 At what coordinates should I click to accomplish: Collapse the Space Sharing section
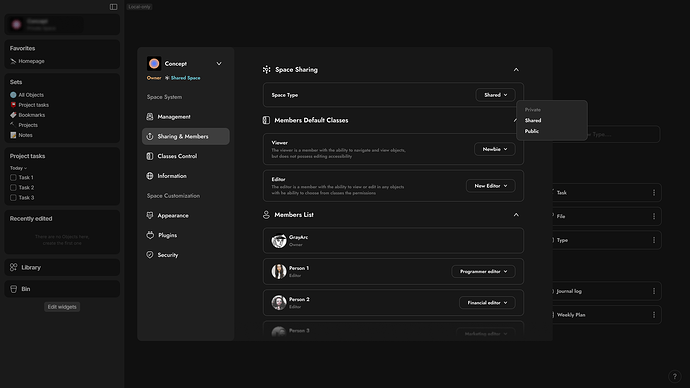[x=516, y=70]
